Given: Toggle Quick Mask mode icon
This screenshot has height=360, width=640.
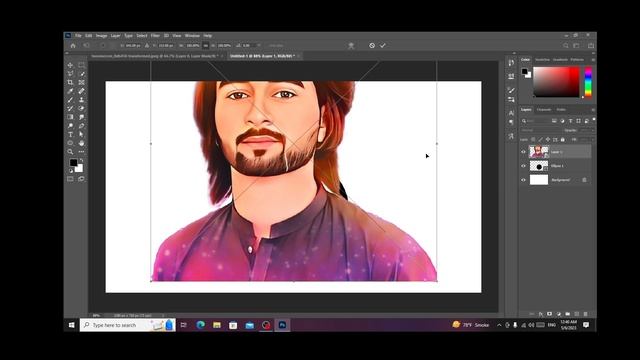Looking at the screenshot, I should [70, 179].
